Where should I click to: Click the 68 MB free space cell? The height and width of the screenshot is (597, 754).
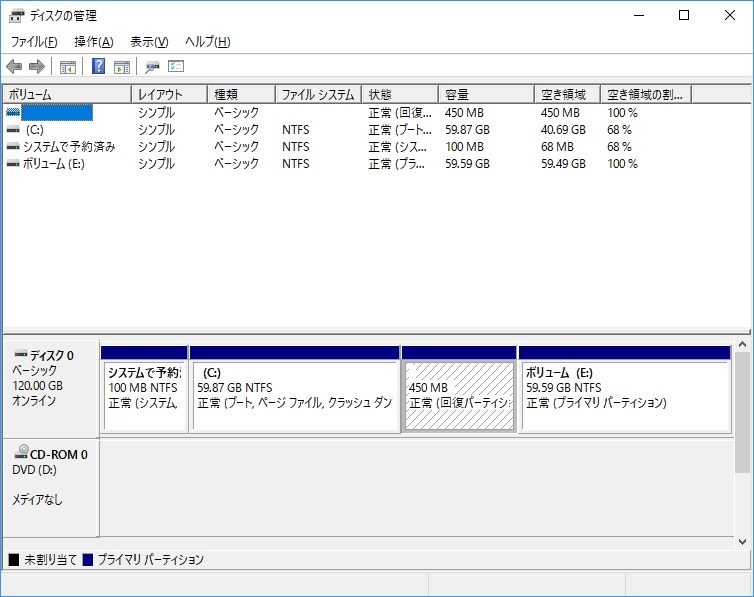(x=557, y=147)
